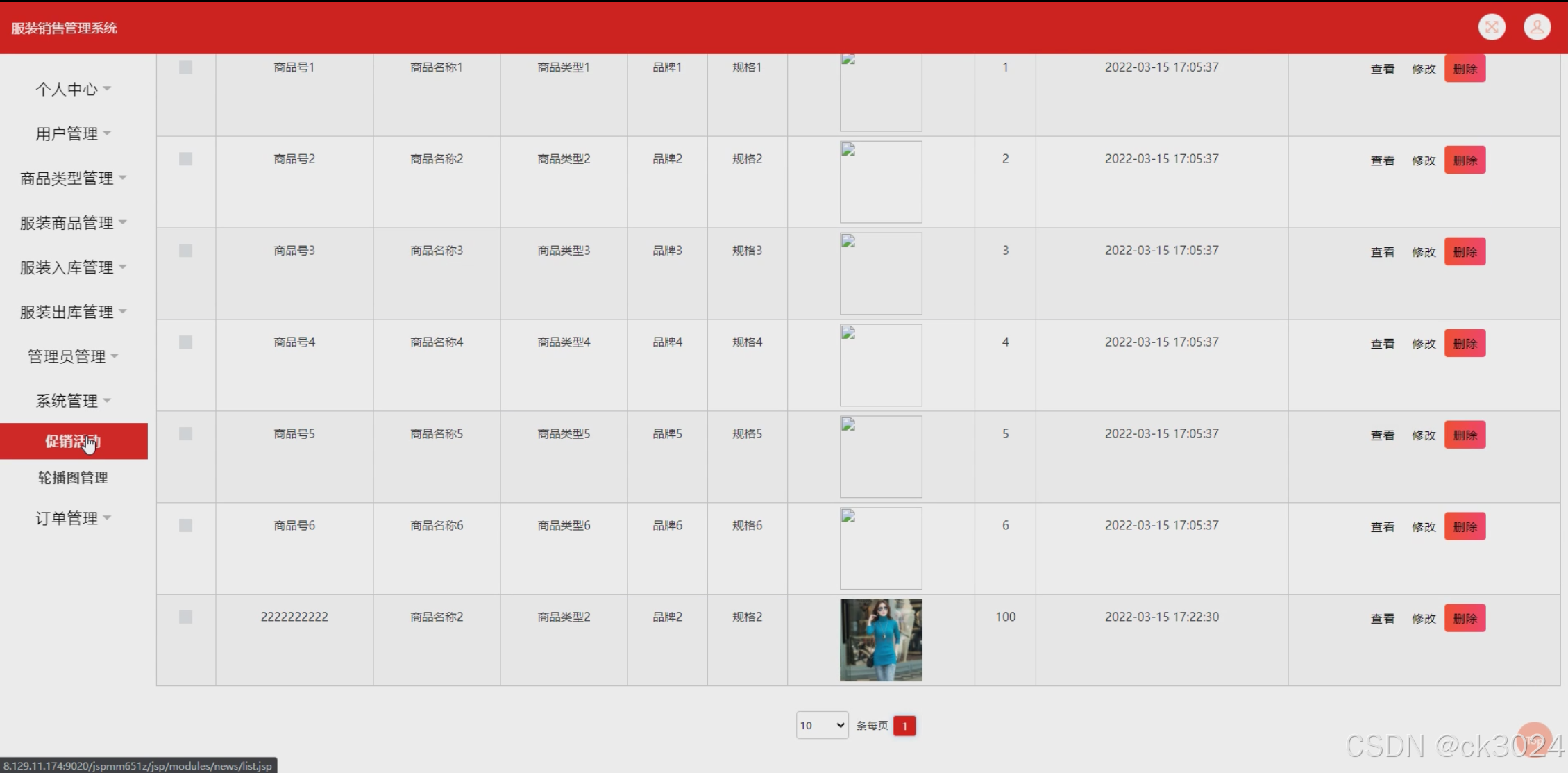Image resolution: width=1568 pixels, height=773 pixels.
Task: Click the user profile icon in header
Action: (1537, 27)
